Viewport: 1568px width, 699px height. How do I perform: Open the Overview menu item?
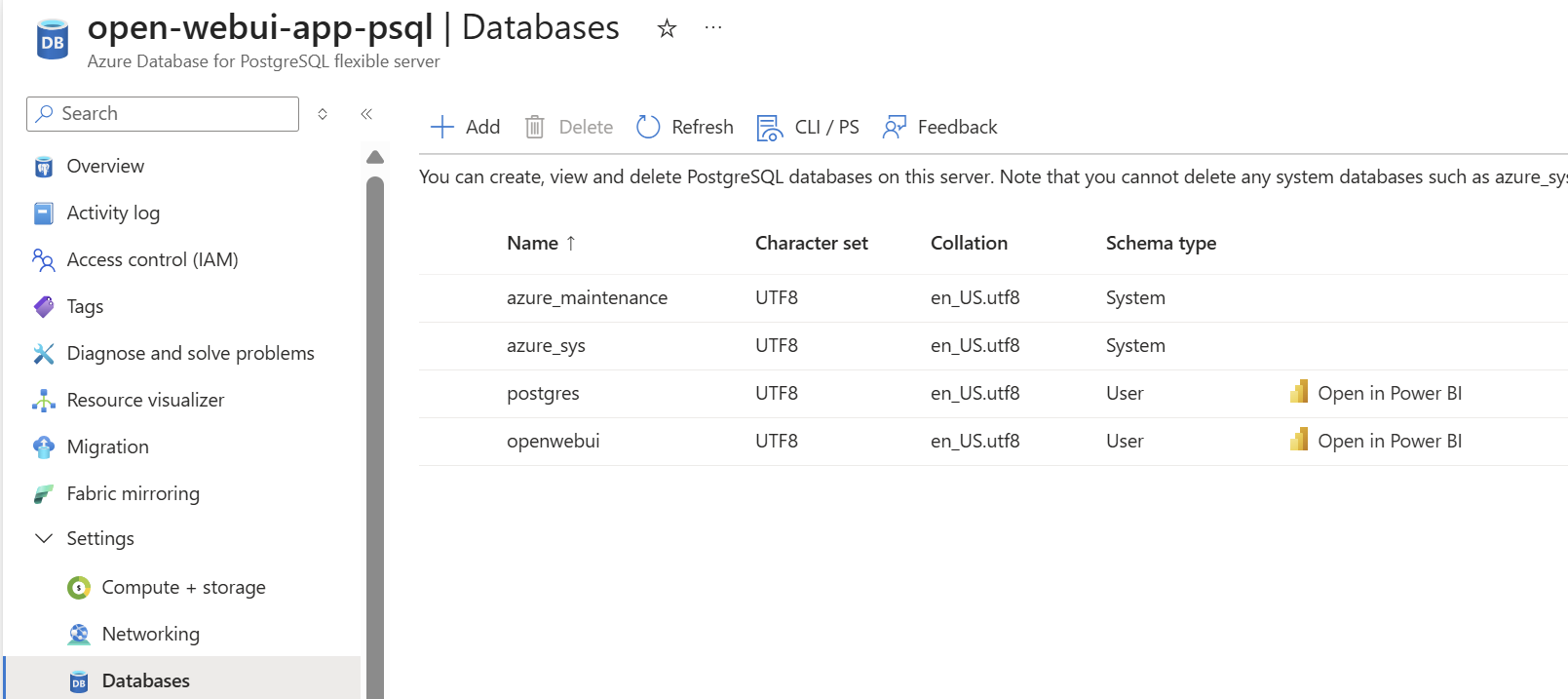click(x=105, y=166)
